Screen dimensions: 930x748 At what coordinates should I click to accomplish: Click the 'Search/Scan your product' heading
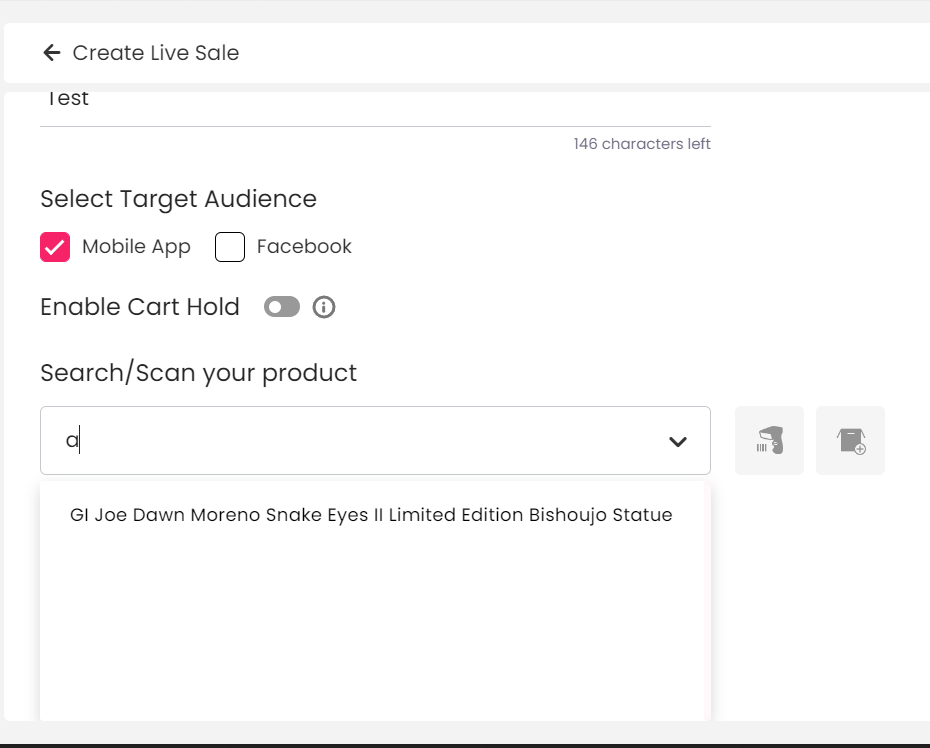point(199,373)
